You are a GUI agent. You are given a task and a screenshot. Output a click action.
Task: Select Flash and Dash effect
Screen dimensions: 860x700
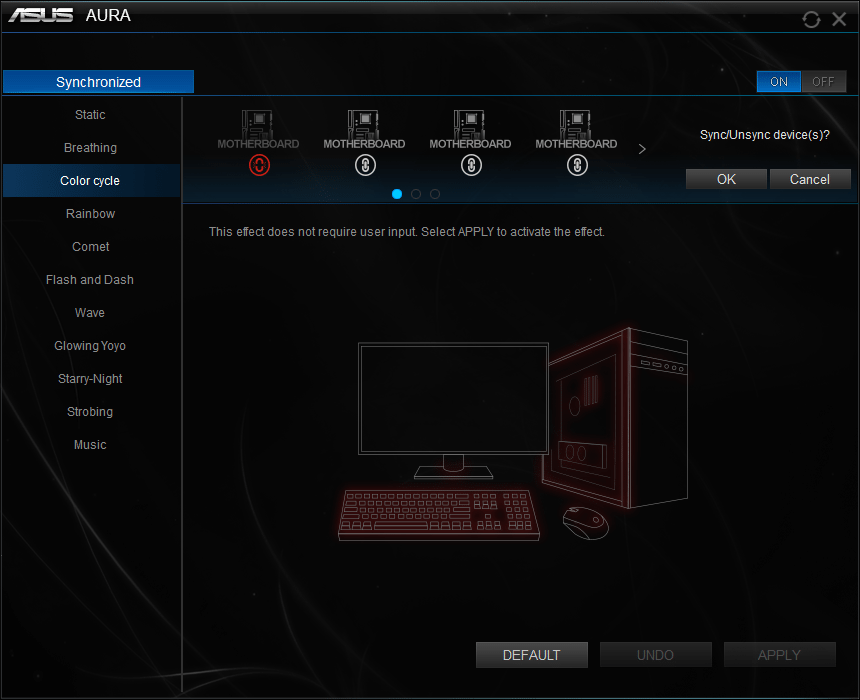click(x=90, y=279)
